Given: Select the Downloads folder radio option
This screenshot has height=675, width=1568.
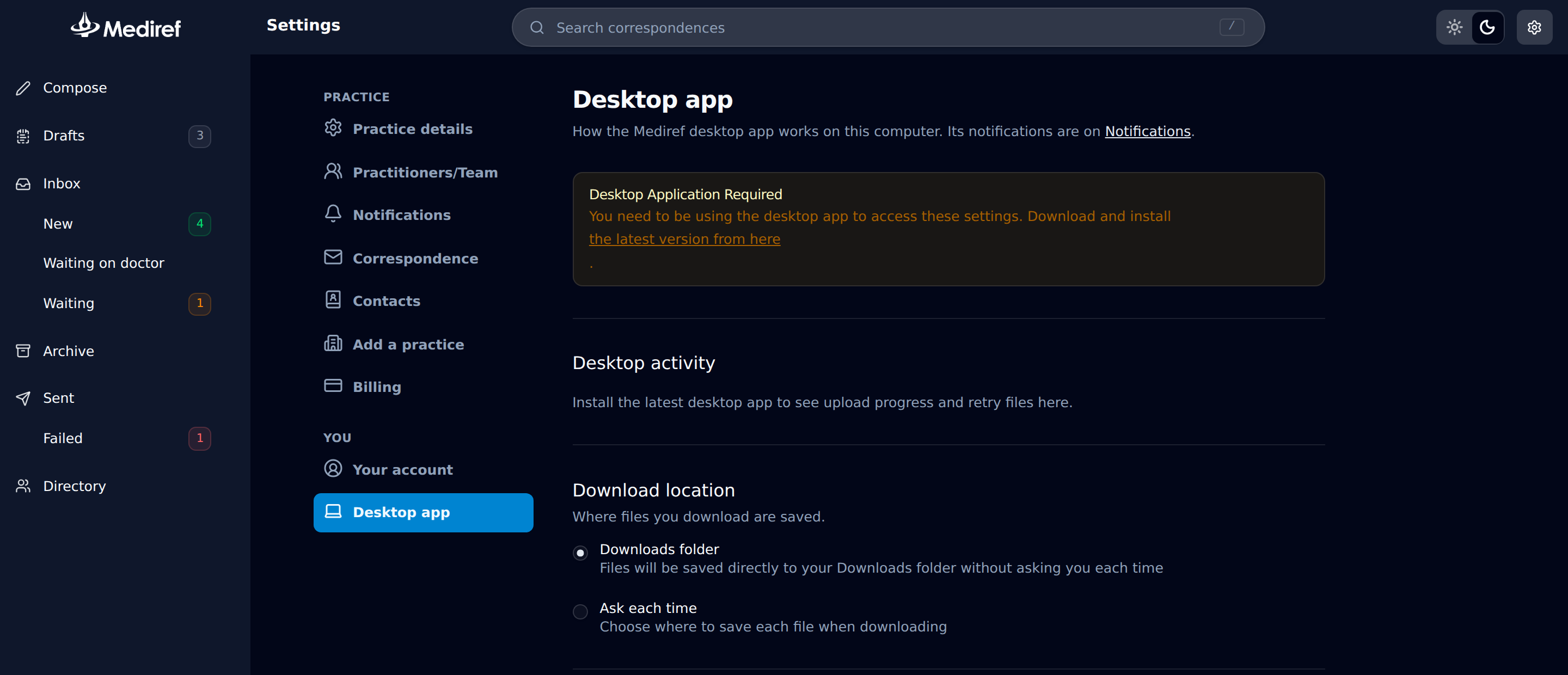Looking at the screenshot, I should pos(580,553).
